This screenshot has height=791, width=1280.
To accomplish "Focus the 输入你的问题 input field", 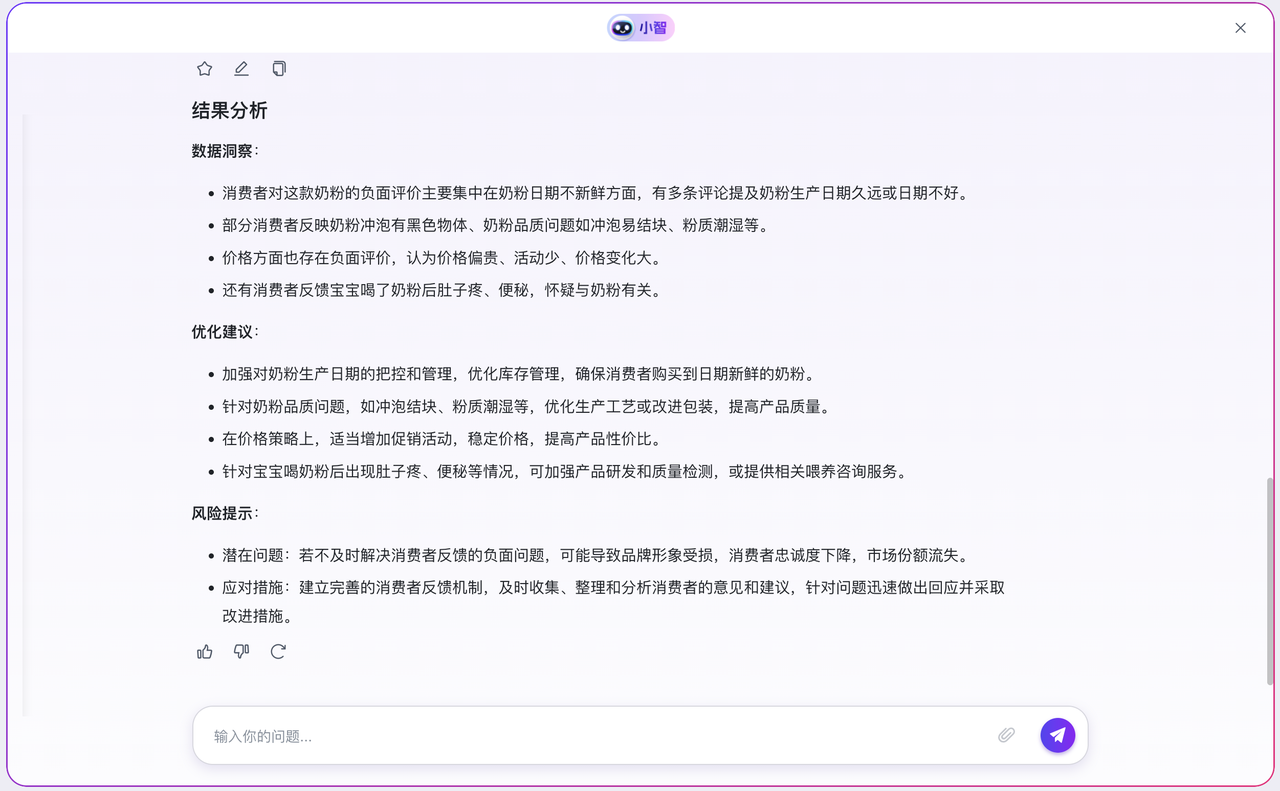I will tap(600, 736).
